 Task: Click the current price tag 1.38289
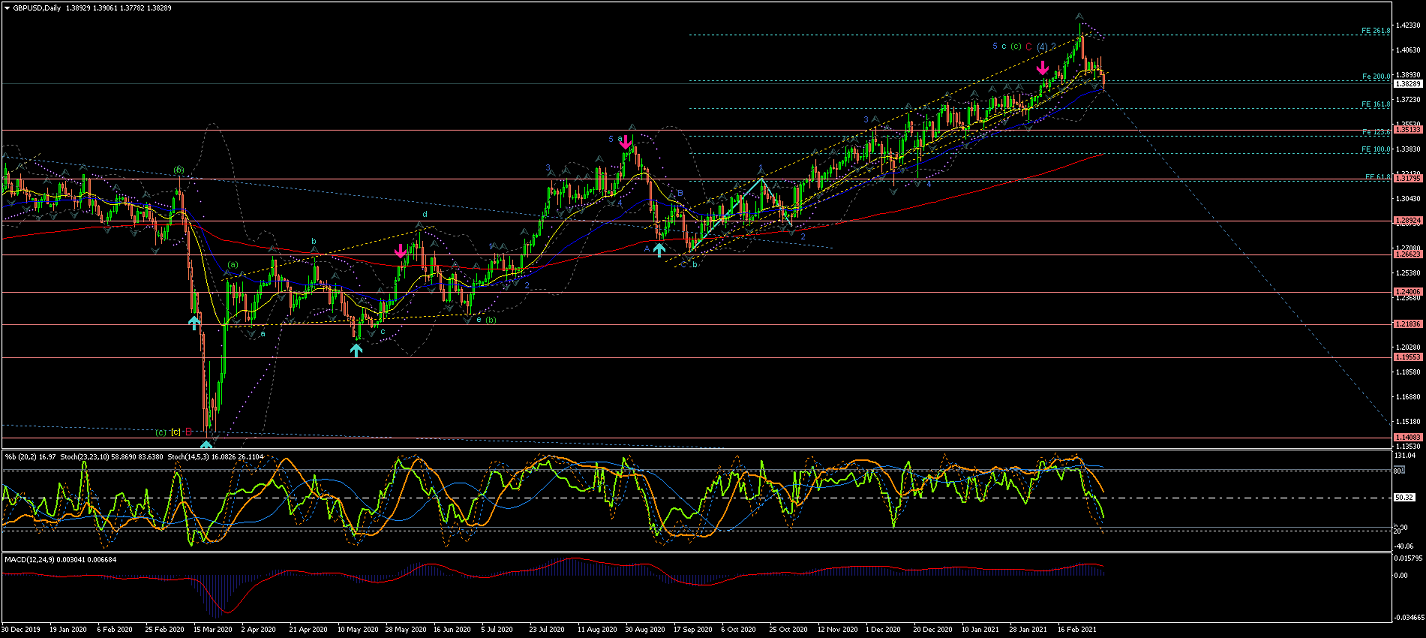[1408, 84]
